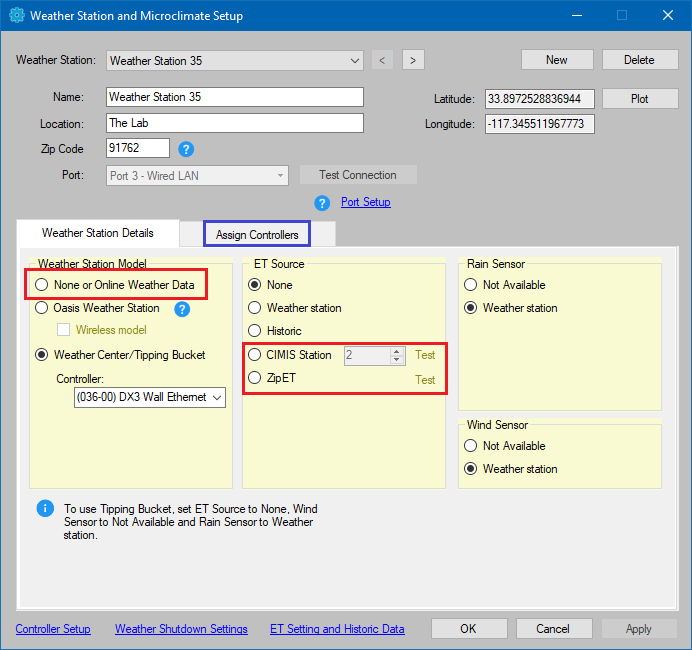This screenshot has height=650, width=692.
Task: Click the OK button
Action: pyautogui.click(x=469, y=628)
